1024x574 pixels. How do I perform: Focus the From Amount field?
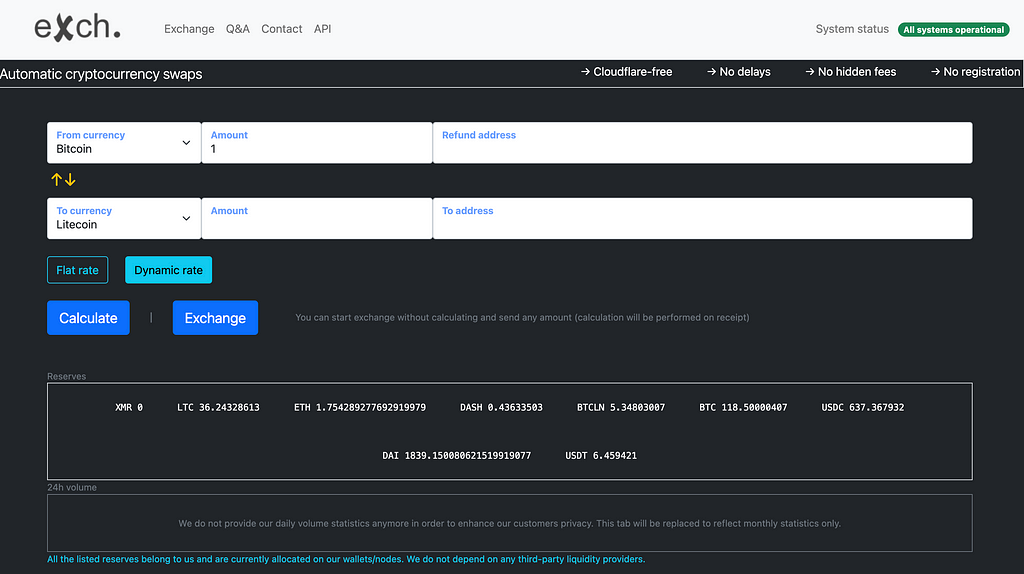pos(317,142)
